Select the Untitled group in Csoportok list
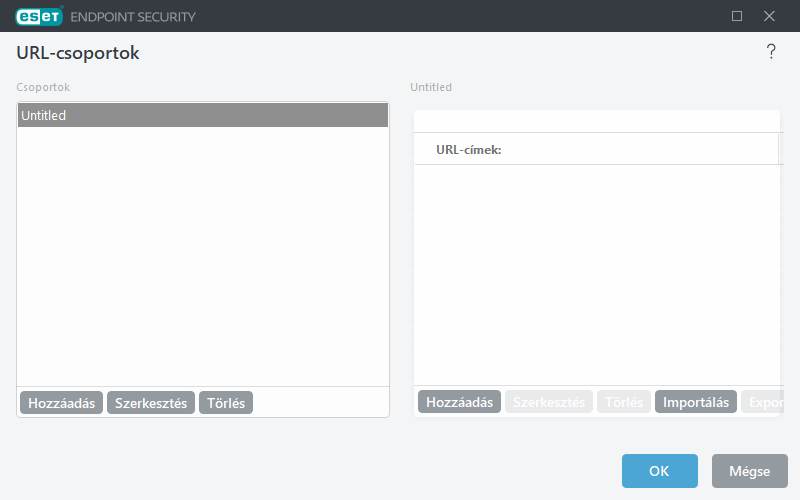Viewport: 800px width, 500px height. click(202, 115)
